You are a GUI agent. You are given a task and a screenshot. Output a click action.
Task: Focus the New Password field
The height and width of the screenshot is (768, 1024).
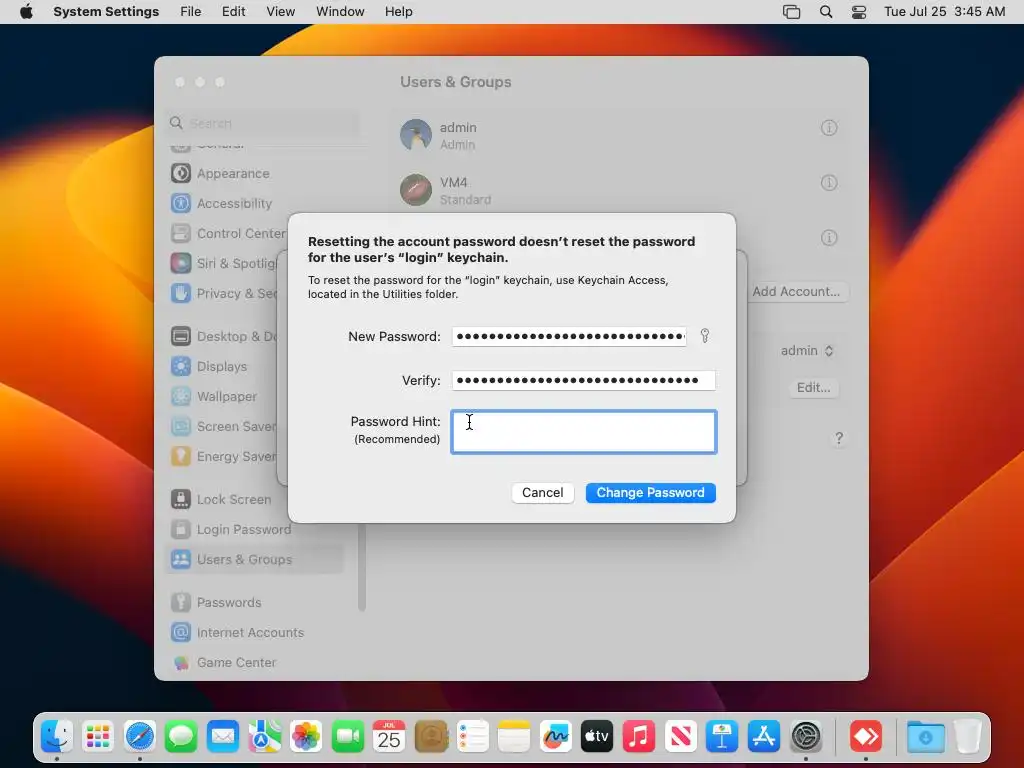pos(569,336)
